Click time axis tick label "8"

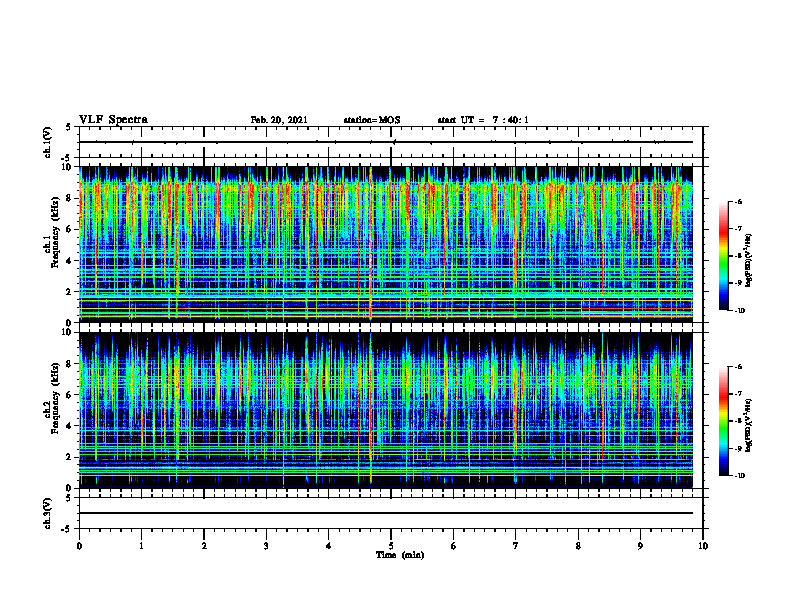[x=578, y=546]
